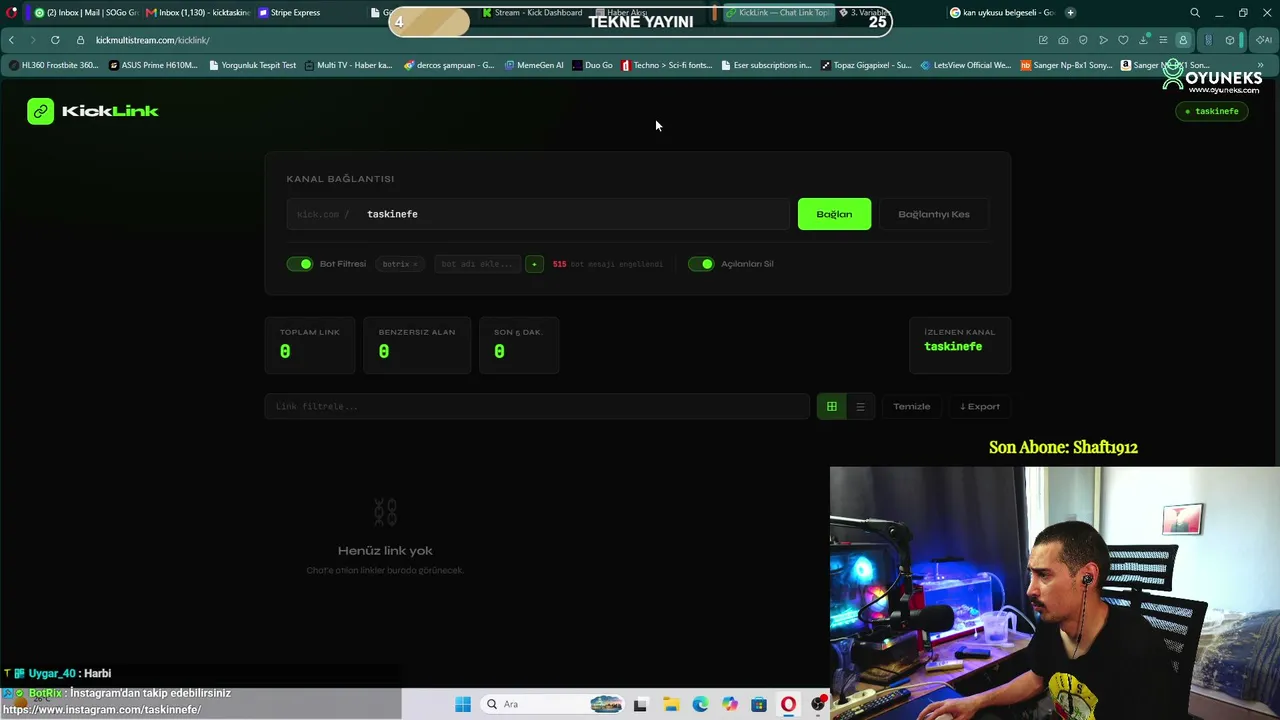Click the browser back arrow
The height and width of the screenshot is (720, 1280).
coord(11,40)
